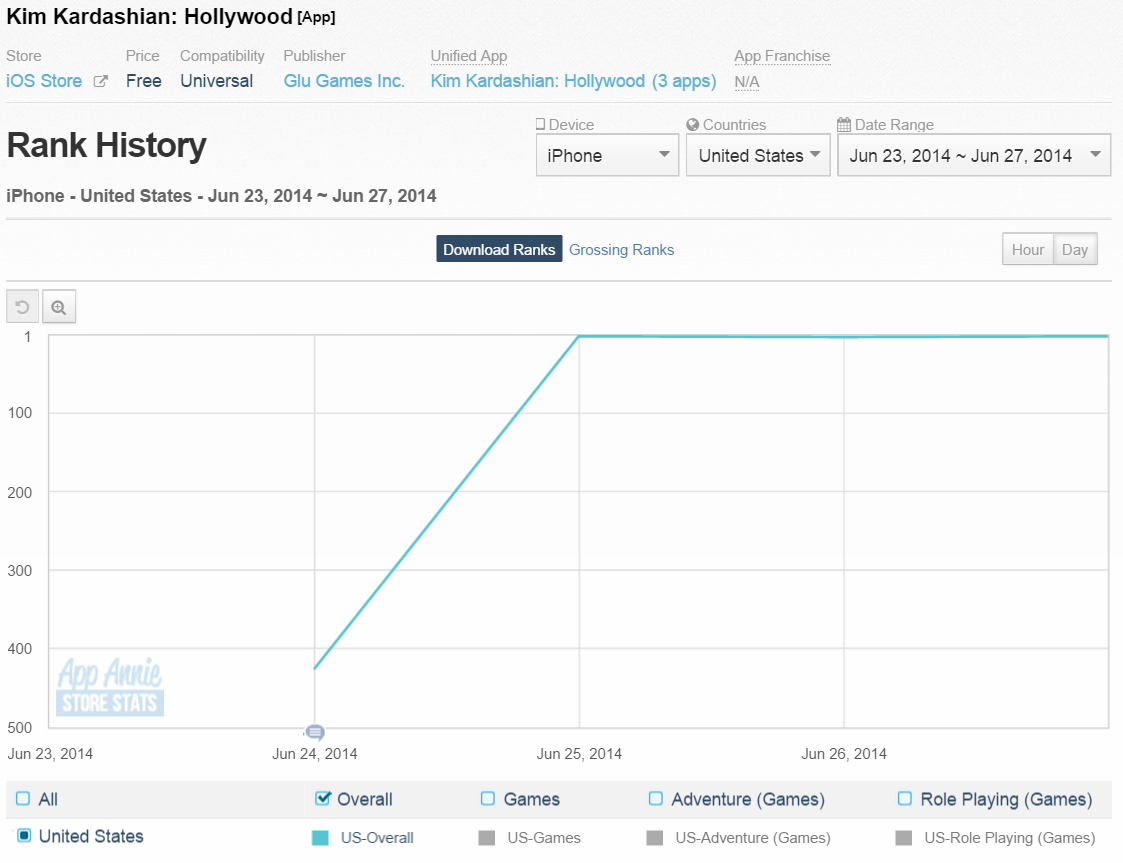The image size is (1123, 863).
Task: Click the comment bubble marker at Jun 24
Action: (314, 732)
